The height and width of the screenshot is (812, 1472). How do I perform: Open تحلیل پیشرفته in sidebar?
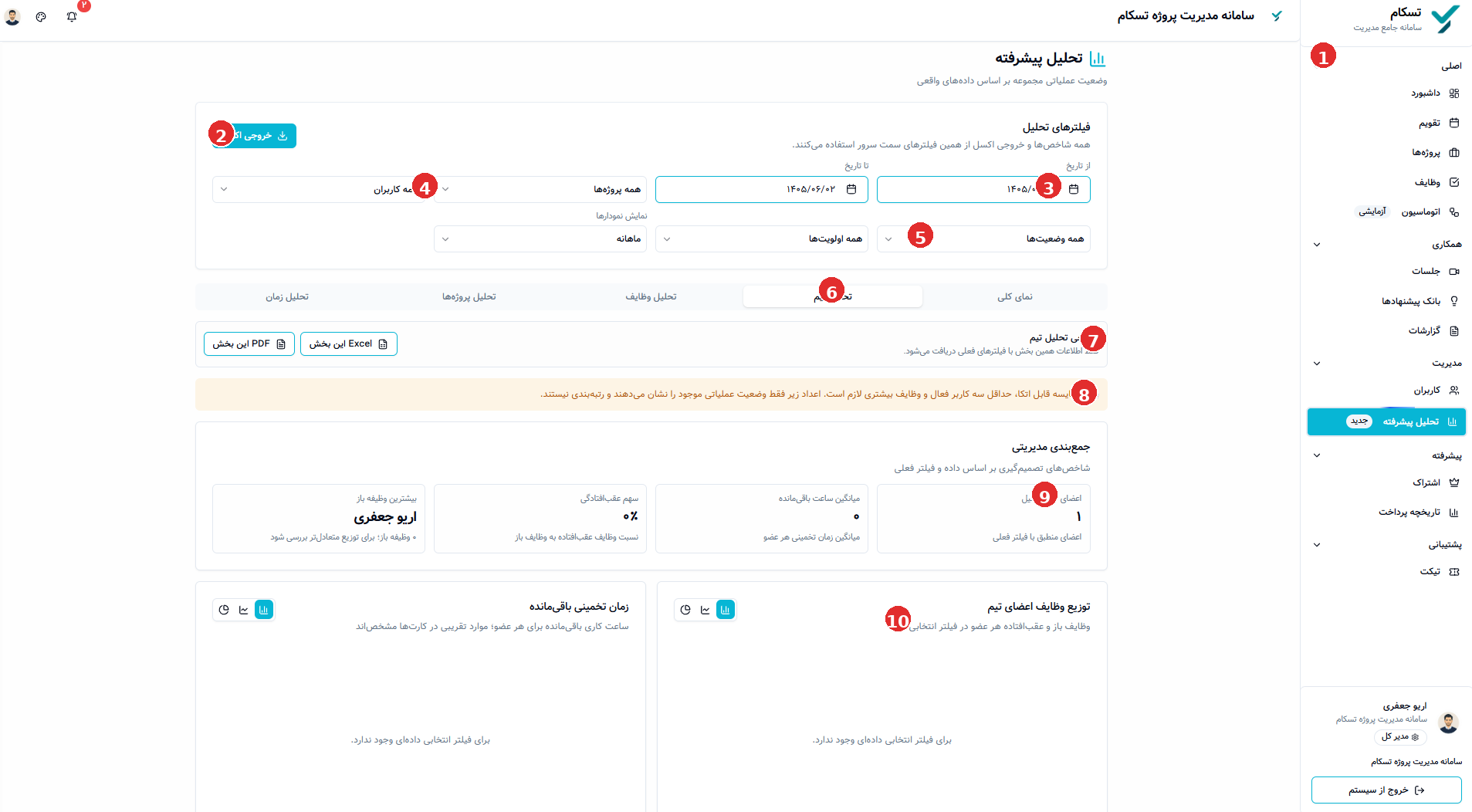(1386, 421)
